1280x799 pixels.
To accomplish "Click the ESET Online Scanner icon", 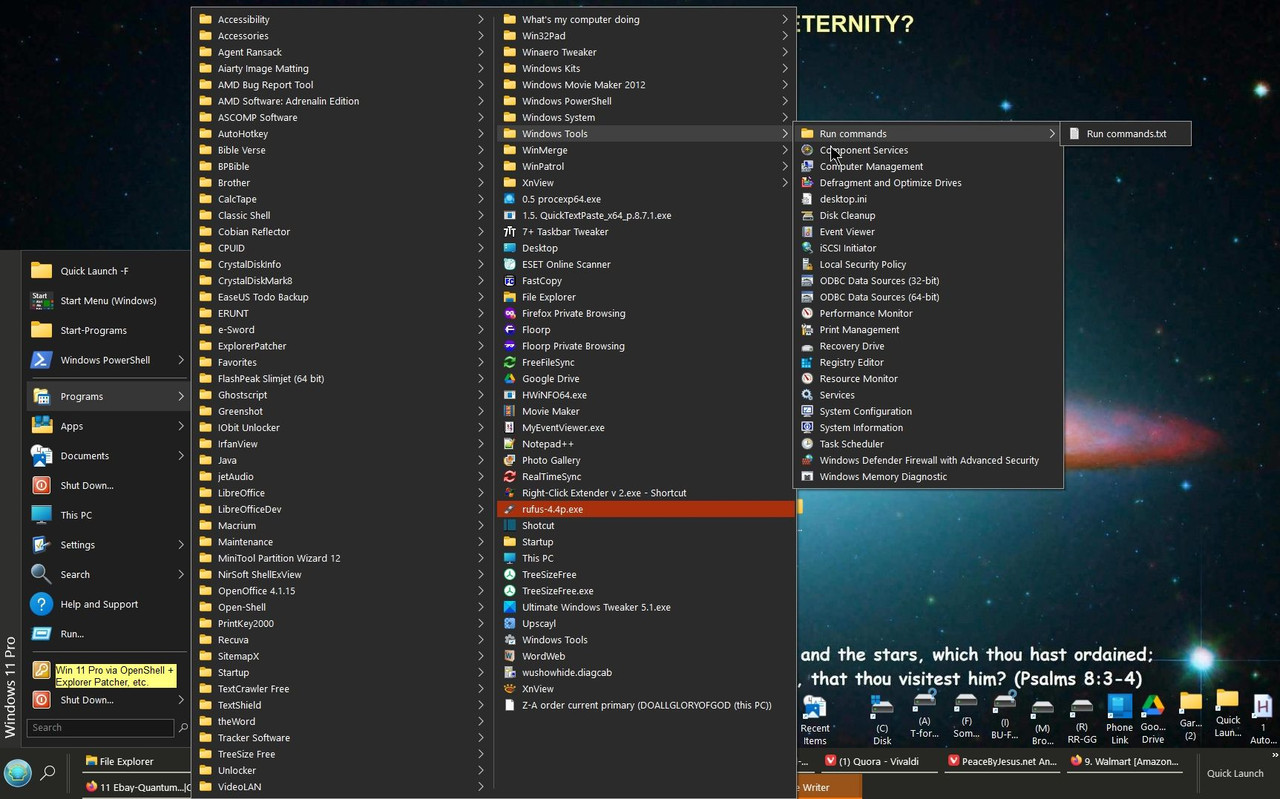I will [x=510, y=264].
